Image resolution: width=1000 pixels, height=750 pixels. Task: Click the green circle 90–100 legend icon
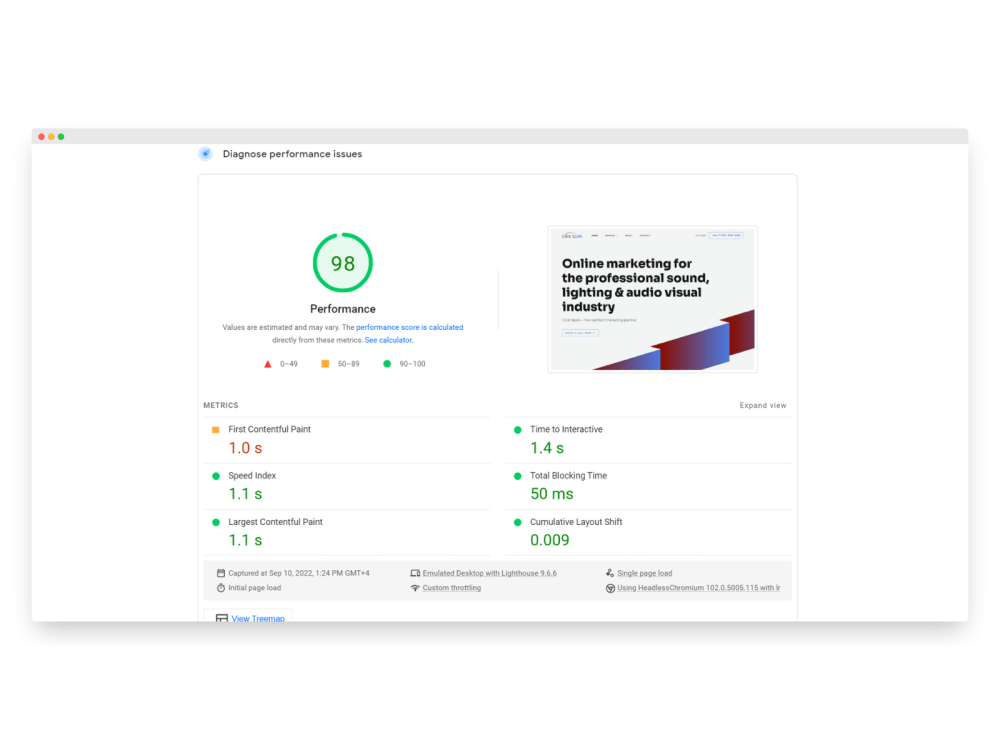387,364
